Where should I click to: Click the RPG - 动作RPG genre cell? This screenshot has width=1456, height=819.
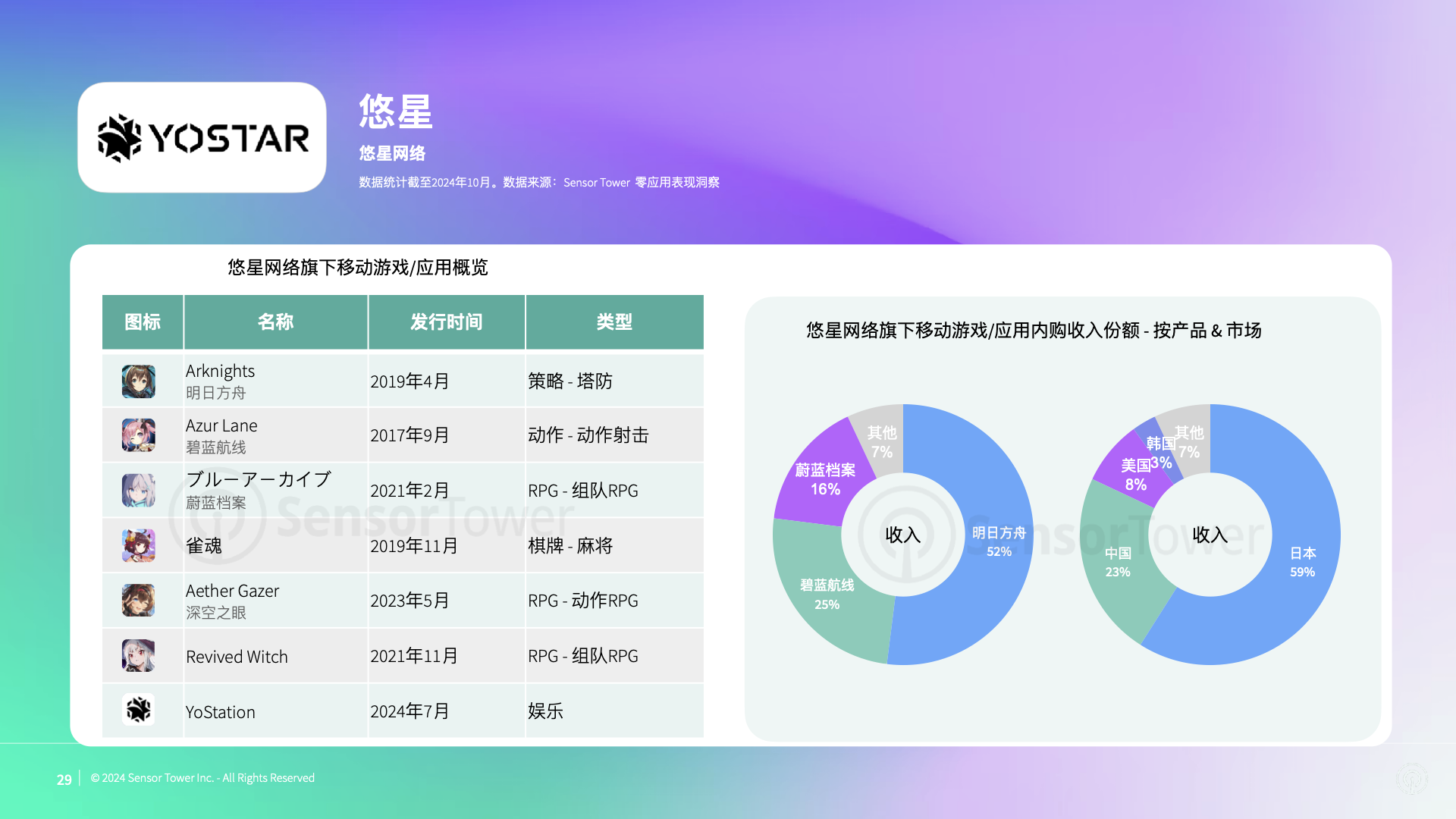[x=614, y=601]
